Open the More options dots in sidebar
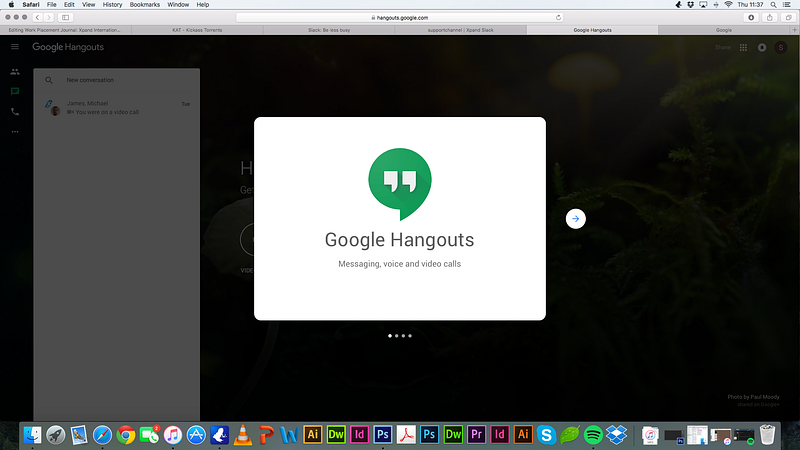Viewport: 800px width, 450px height. (x=15, y=132)
